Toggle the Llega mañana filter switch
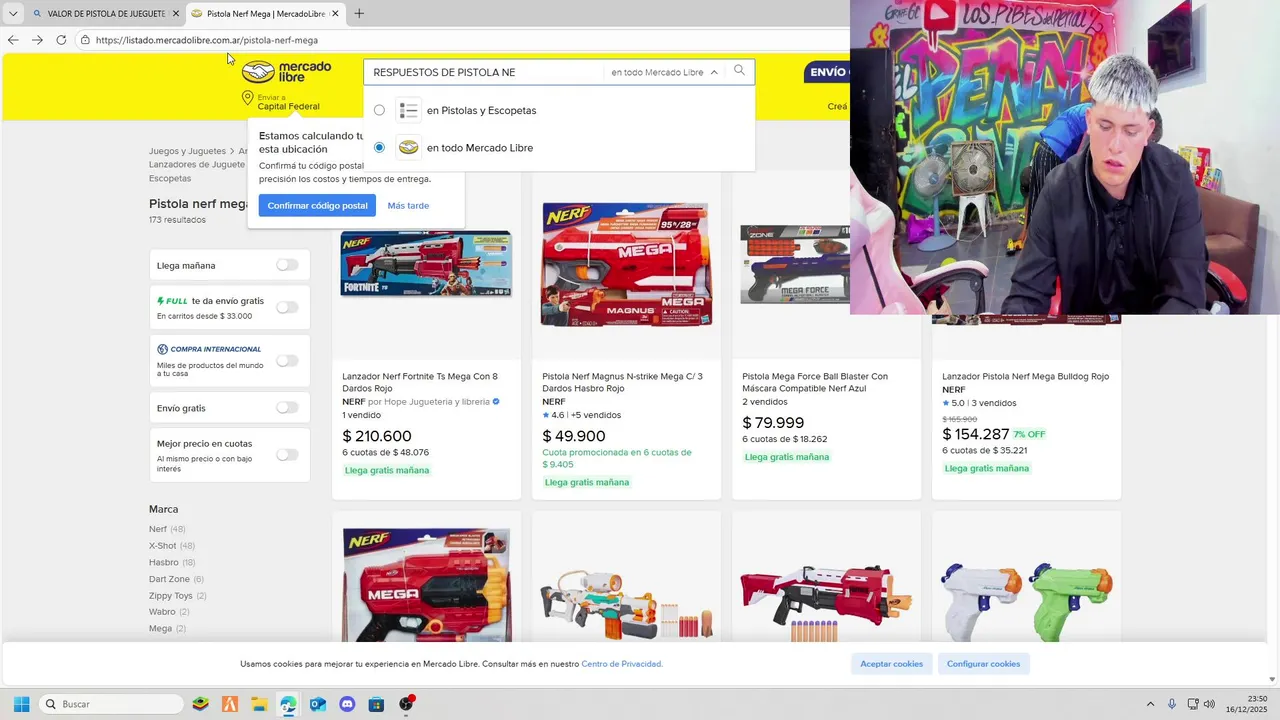The width and height of the screenshot is (1280, 720). click(287, 265)
